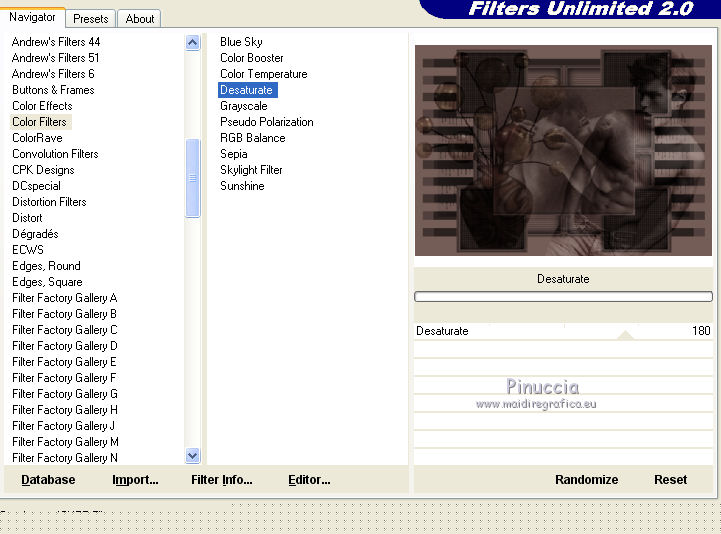
Task: Choose the Grayscale filter
Action: pos(244,106)
